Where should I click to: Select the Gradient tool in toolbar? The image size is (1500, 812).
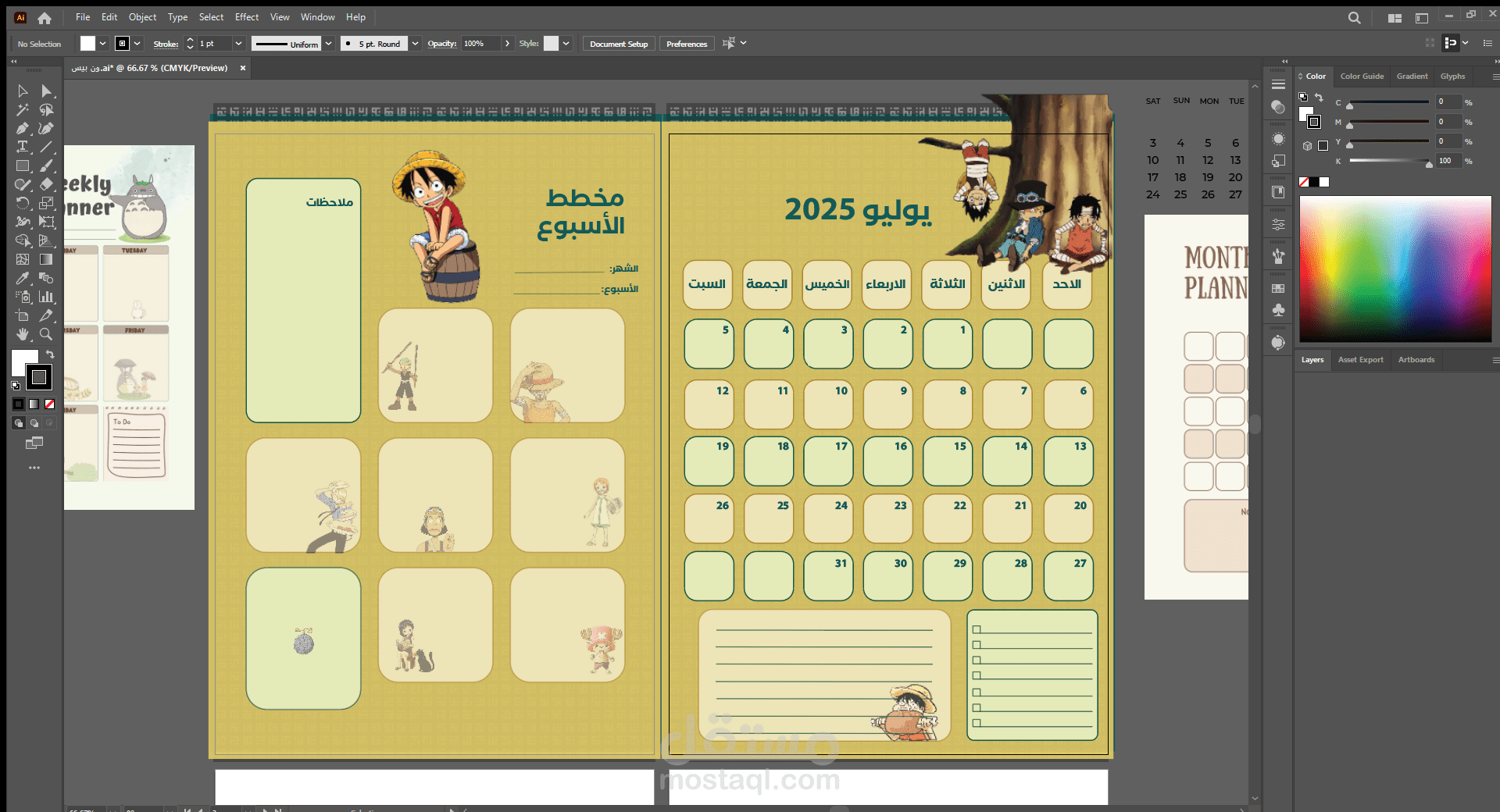(47, 259)
